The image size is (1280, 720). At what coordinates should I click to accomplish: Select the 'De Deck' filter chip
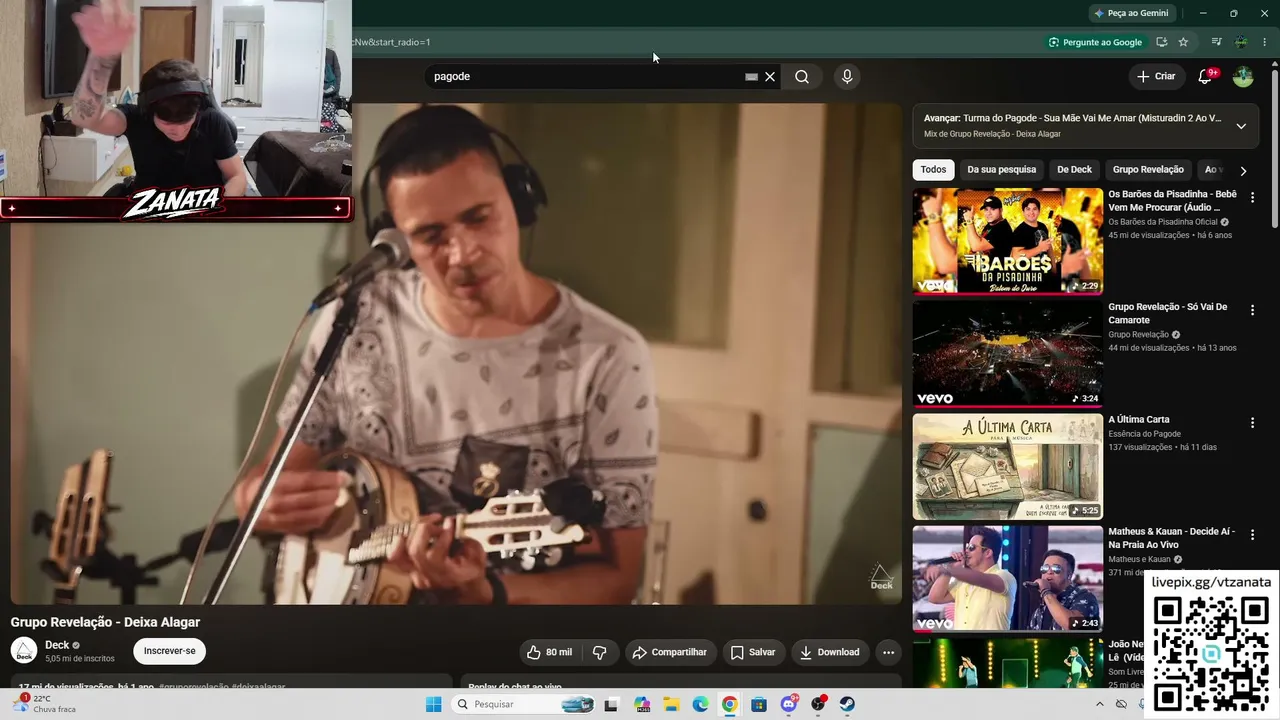1075,170
